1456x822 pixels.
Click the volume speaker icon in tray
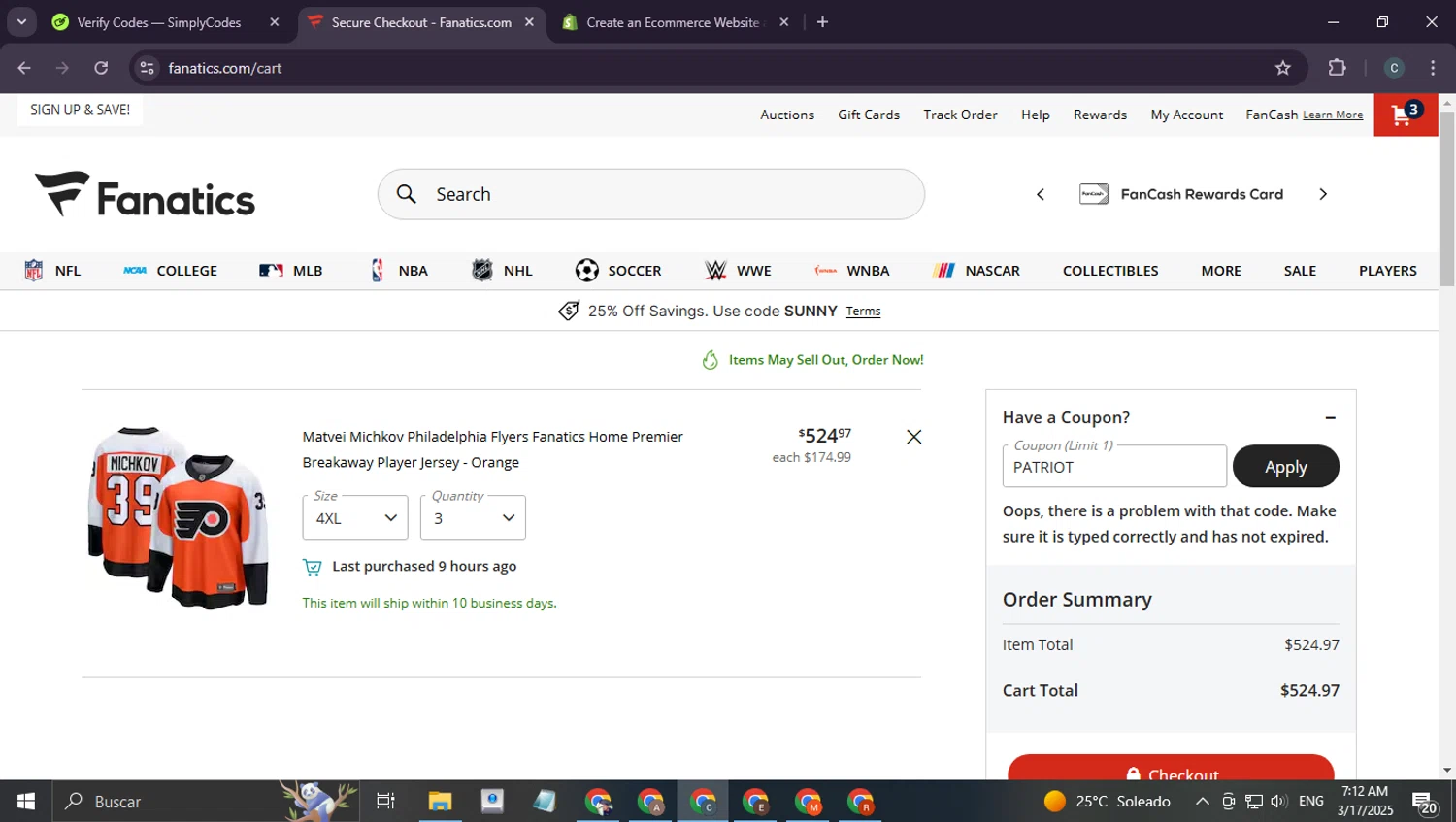pyautogui.click(x=1278, y=802)
